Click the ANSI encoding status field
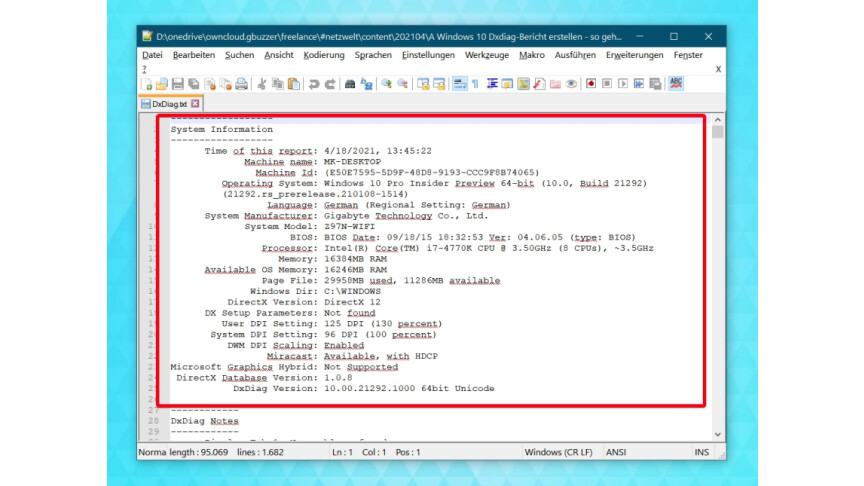Image resolution: width=864 pixels, height=486 pixels. coord(616,452)
